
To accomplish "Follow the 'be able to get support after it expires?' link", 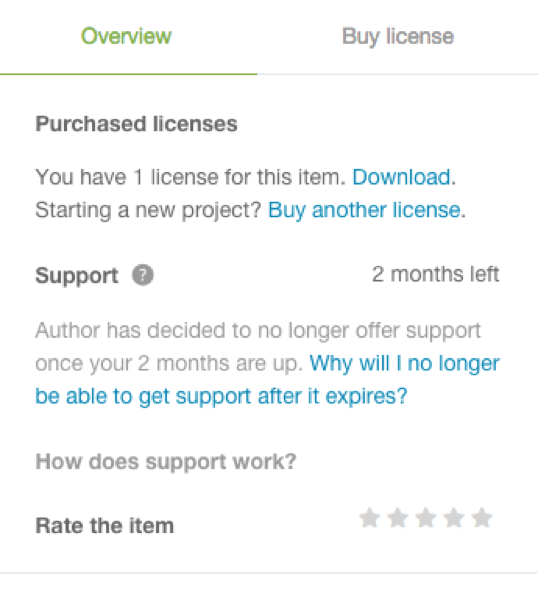I will (x=221, y=396).
